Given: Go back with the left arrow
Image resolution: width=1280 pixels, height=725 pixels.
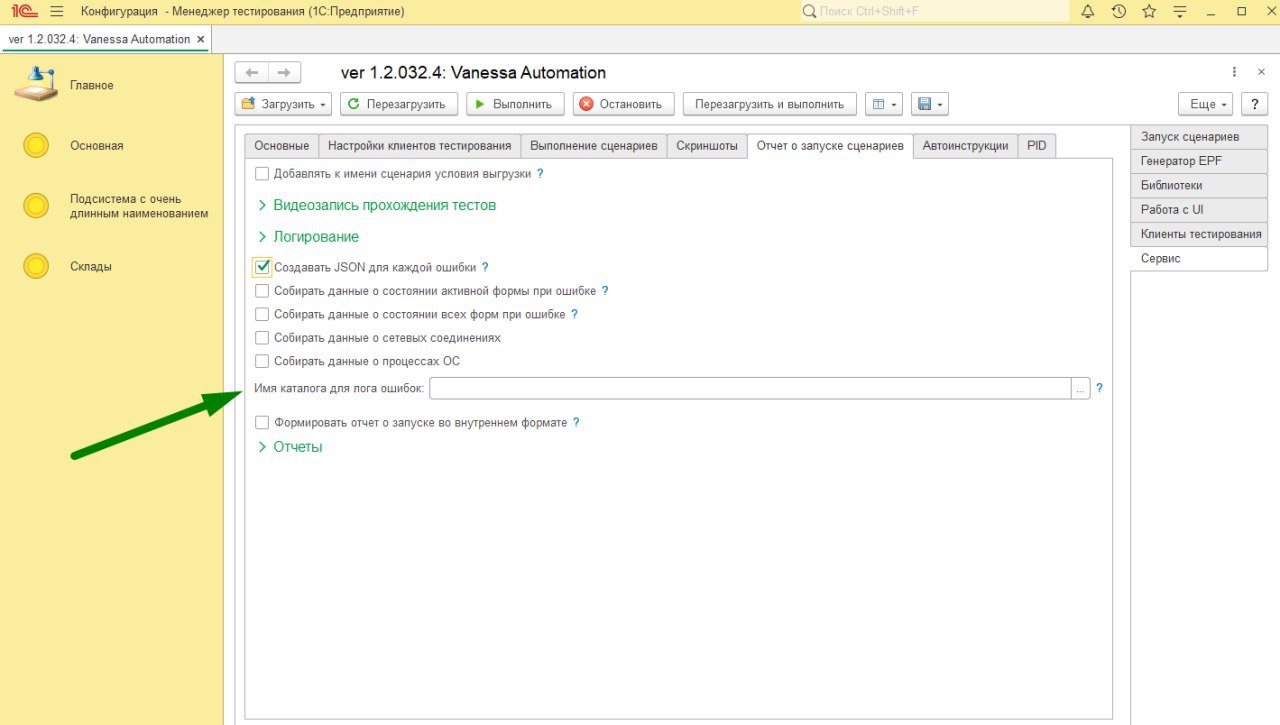Looking at the screenshot, I should [x=251, y=73].
